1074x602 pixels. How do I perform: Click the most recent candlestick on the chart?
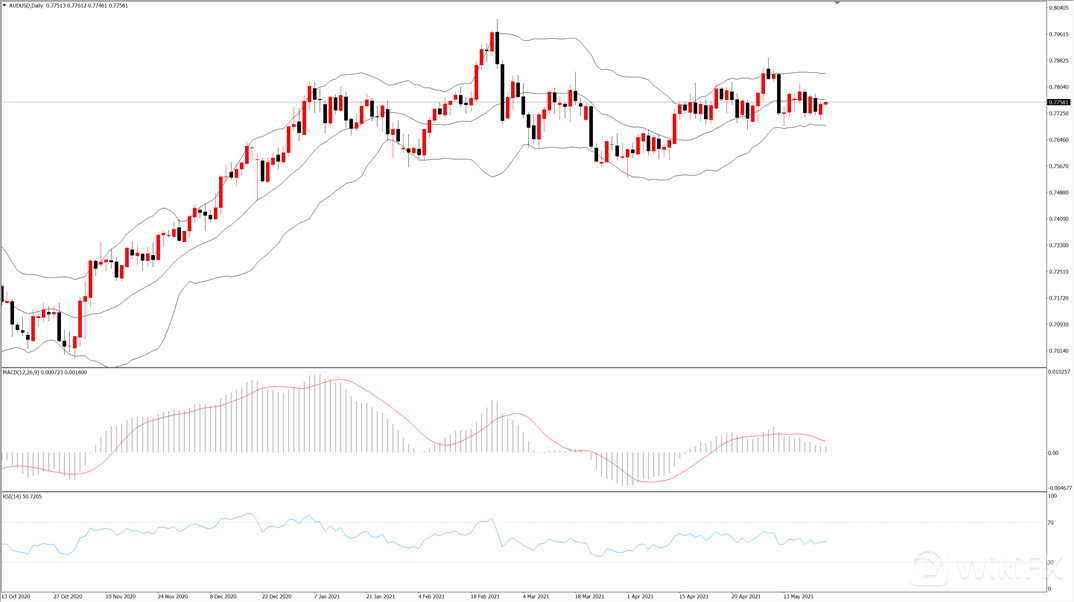(826, 103)
